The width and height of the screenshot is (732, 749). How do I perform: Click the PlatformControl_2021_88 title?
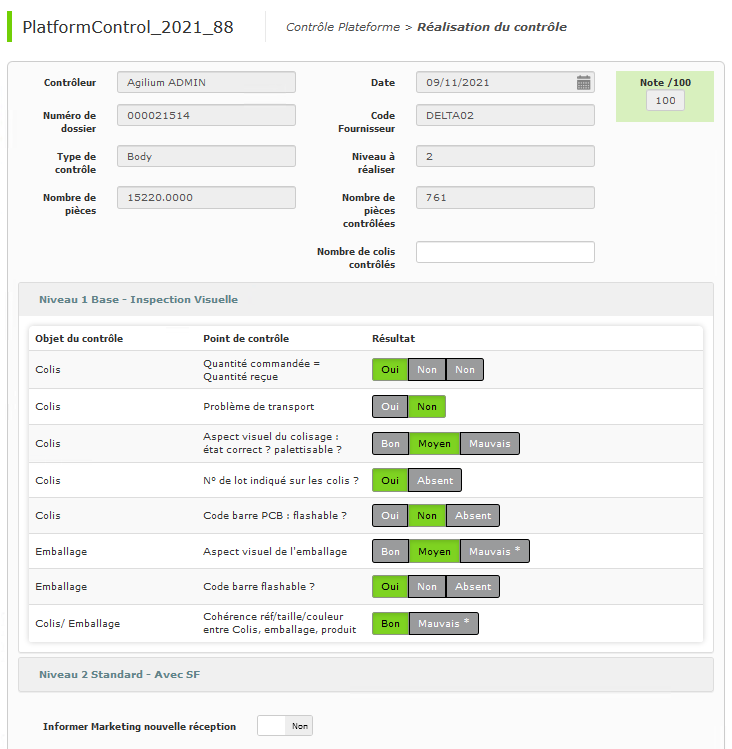coord(128,27)
